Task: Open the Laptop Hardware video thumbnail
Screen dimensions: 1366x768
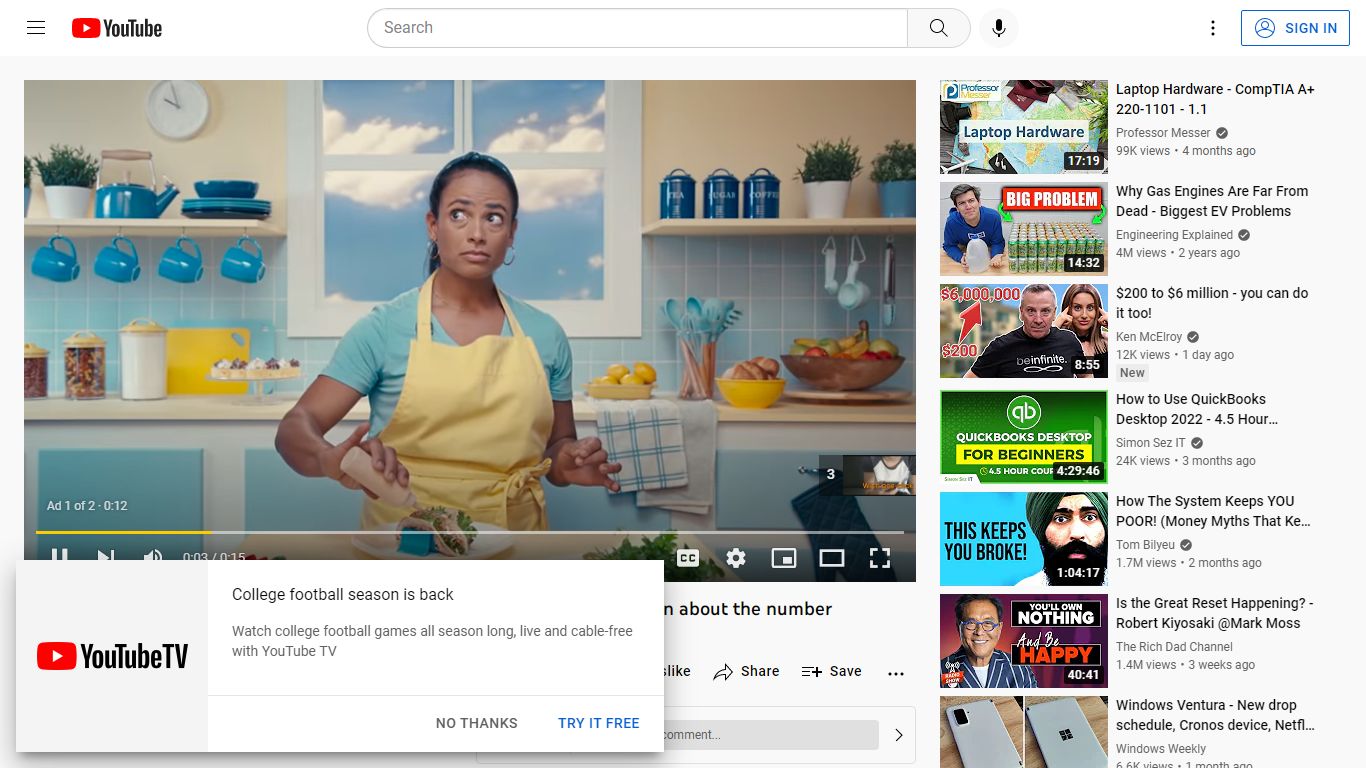Action: [1024, 127]
